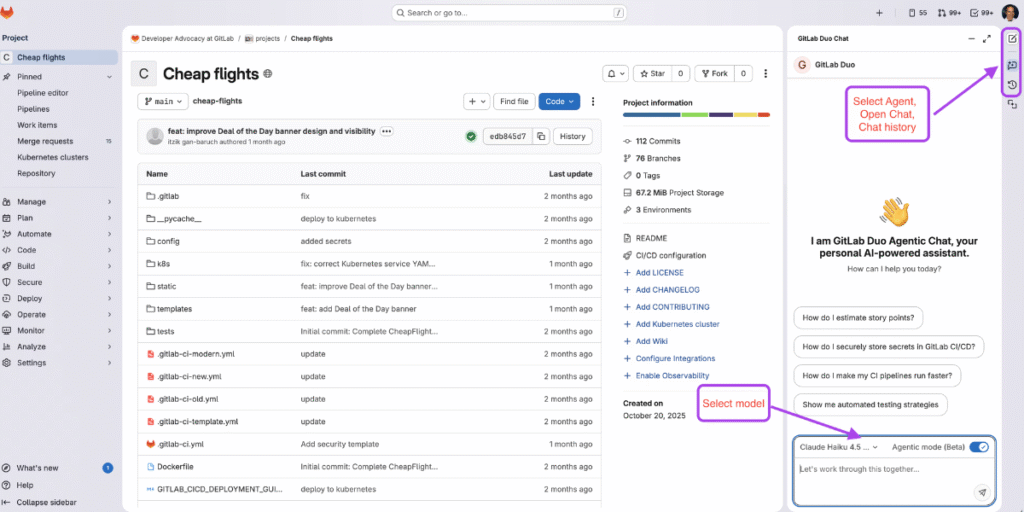
Task: Click the green pipeline passed status icon
Action: pyautogui.click(x=470, y=136)
